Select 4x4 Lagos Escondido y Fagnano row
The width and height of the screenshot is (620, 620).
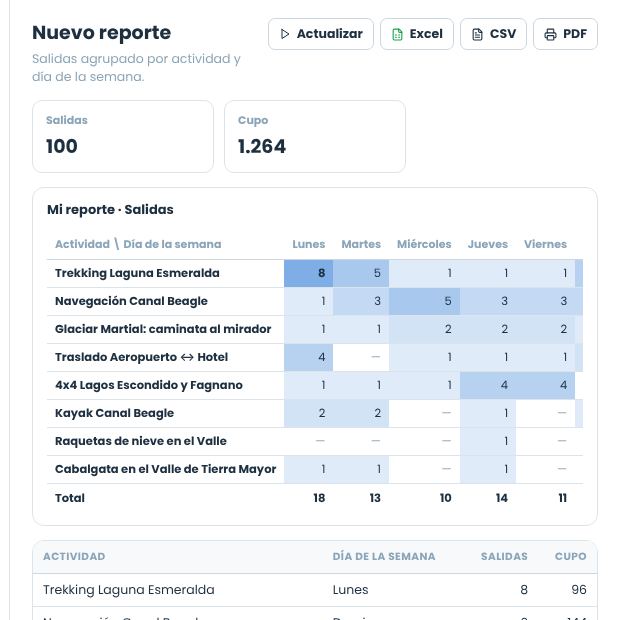click(x=149, y=385)
